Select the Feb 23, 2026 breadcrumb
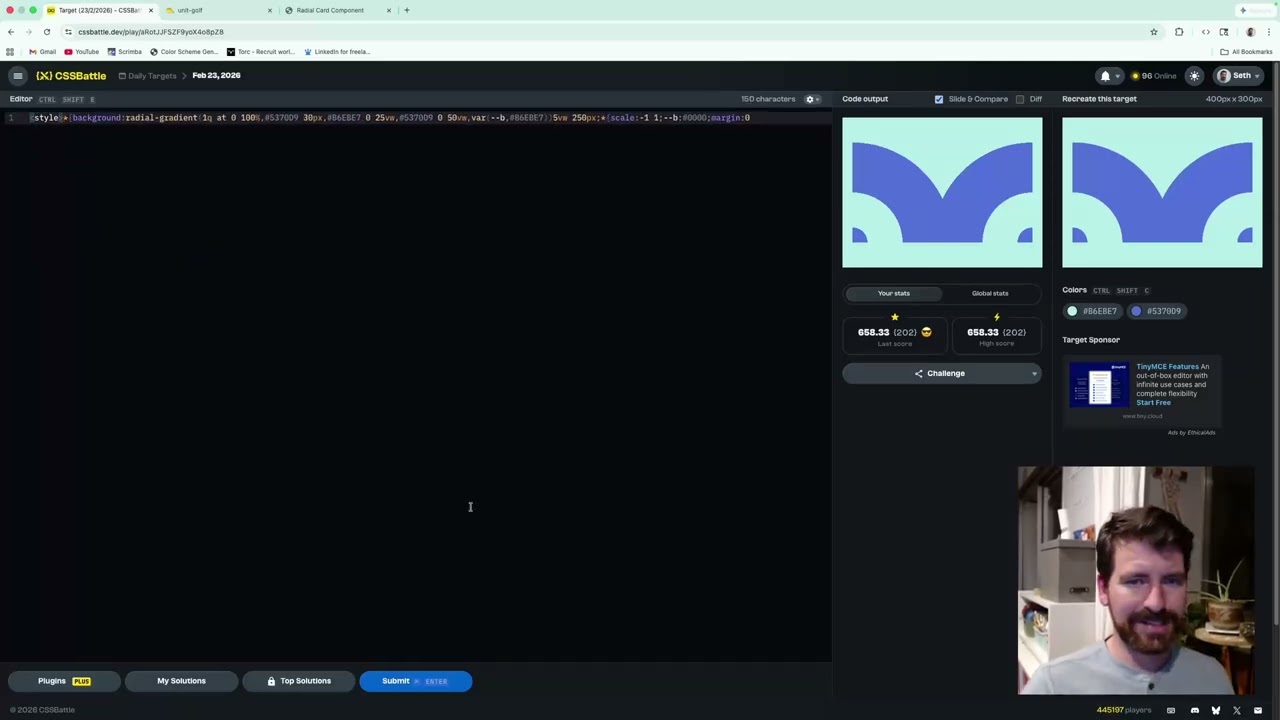The height and width of the screenshot is (720, 1280). click(x=216, y=76)
